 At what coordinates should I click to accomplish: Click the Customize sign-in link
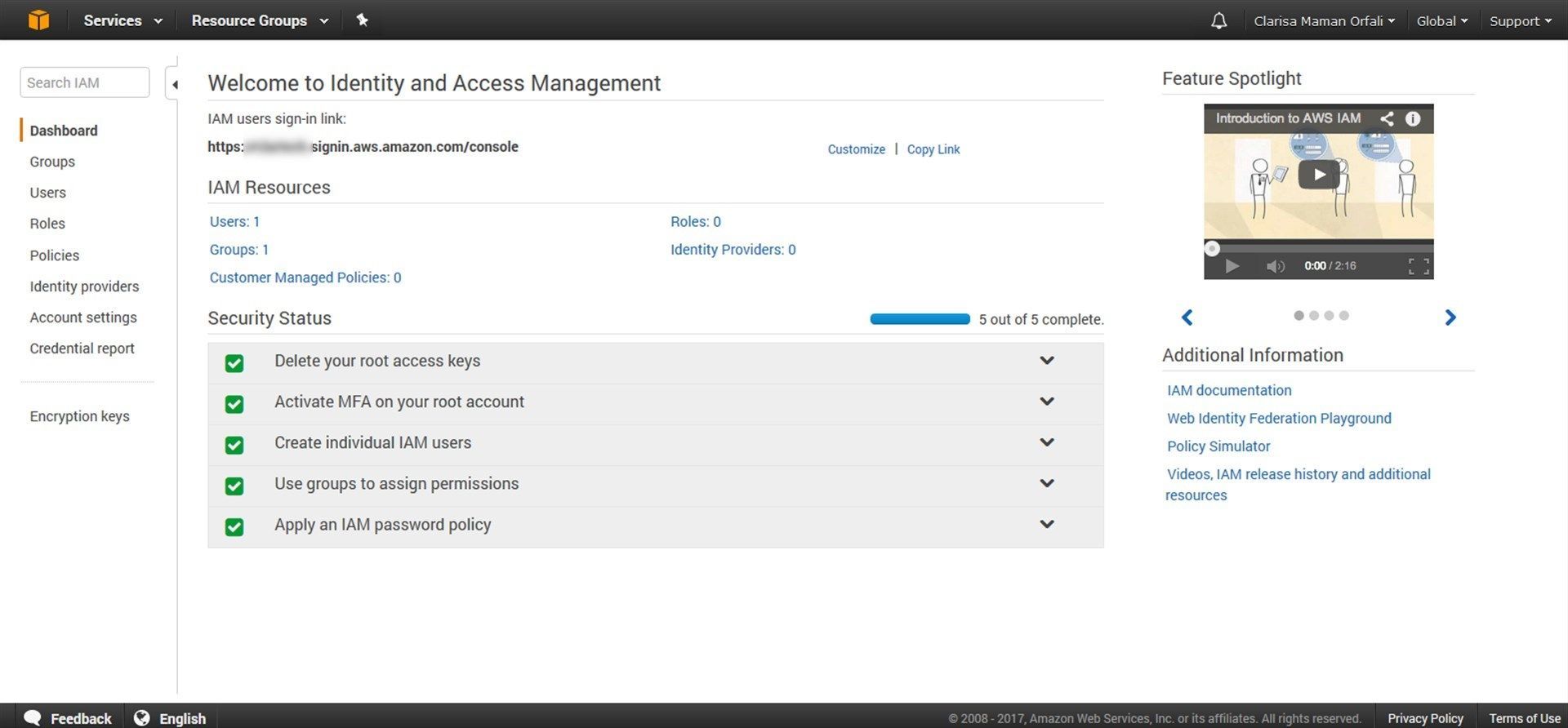pyautogui.click(x=856, y=149)
